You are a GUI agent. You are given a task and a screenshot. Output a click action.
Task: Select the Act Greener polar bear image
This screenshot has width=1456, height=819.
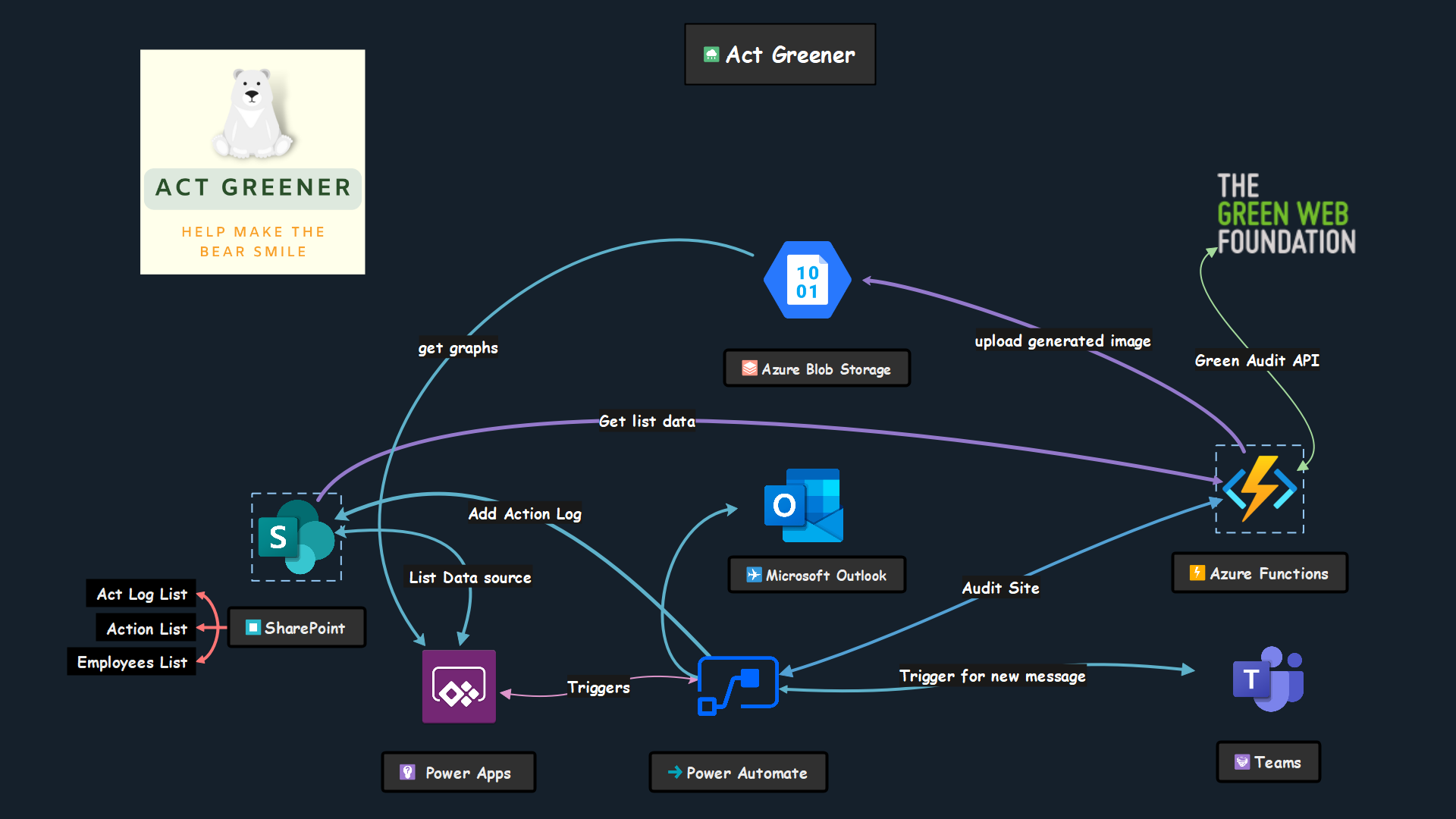[x=253, y=162]
